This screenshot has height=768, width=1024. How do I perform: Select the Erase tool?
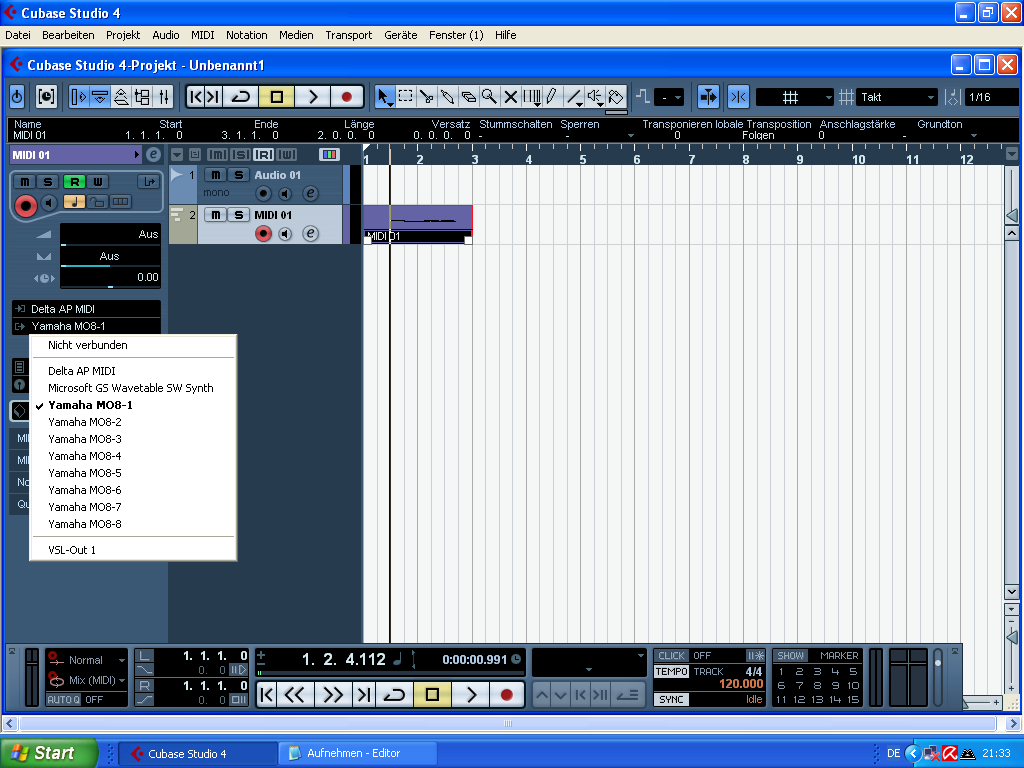468,97
